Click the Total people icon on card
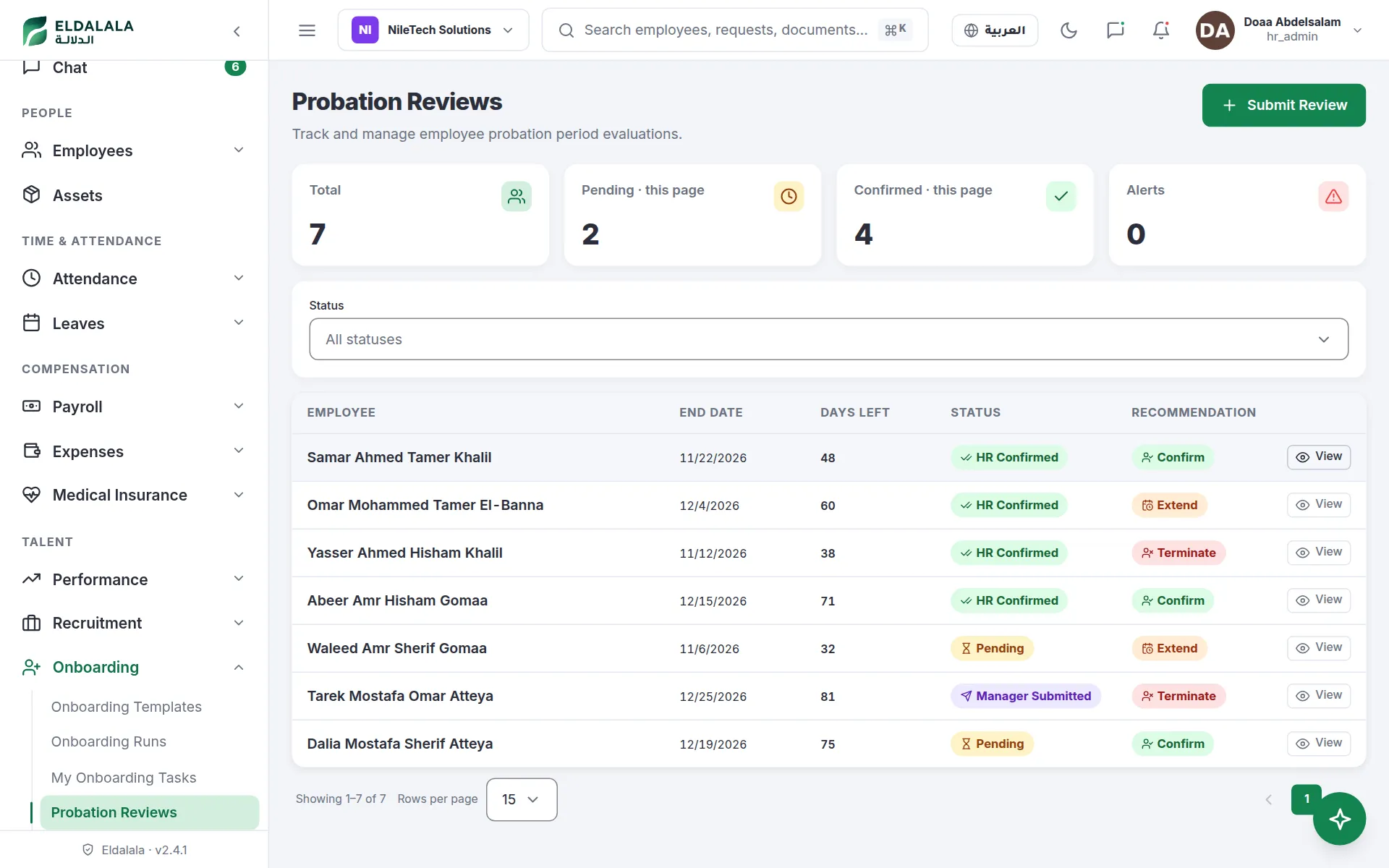1389x868 pixels. pos(516,196)
